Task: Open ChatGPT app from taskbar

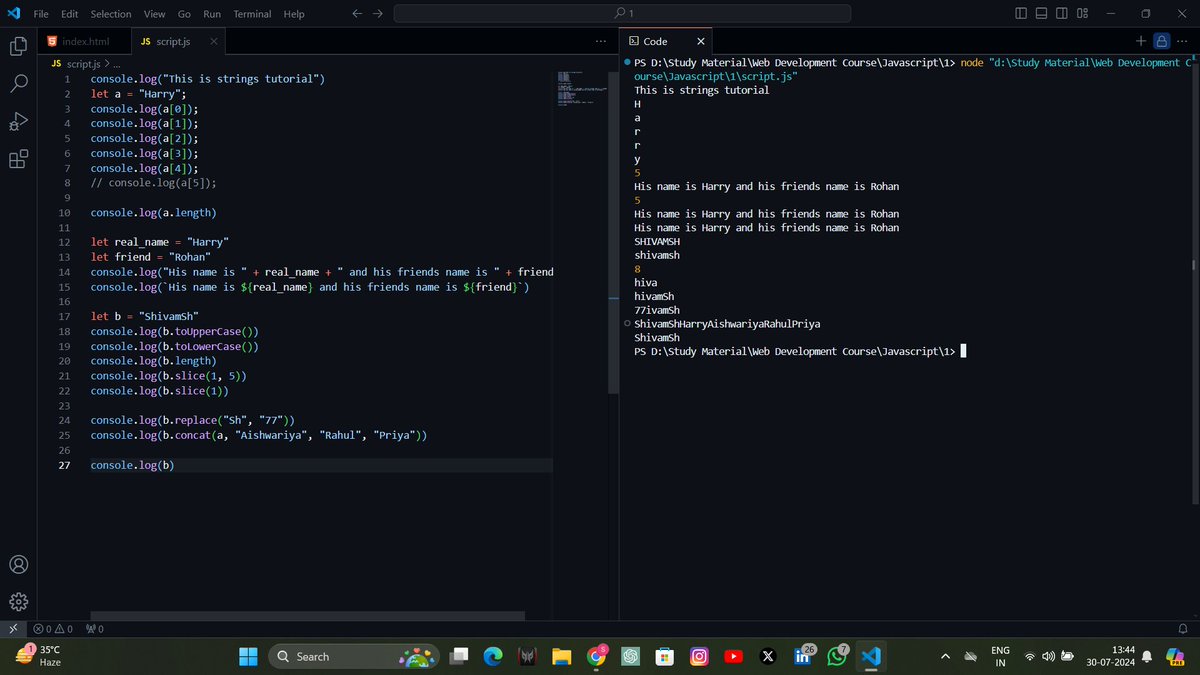Action: 631,656
